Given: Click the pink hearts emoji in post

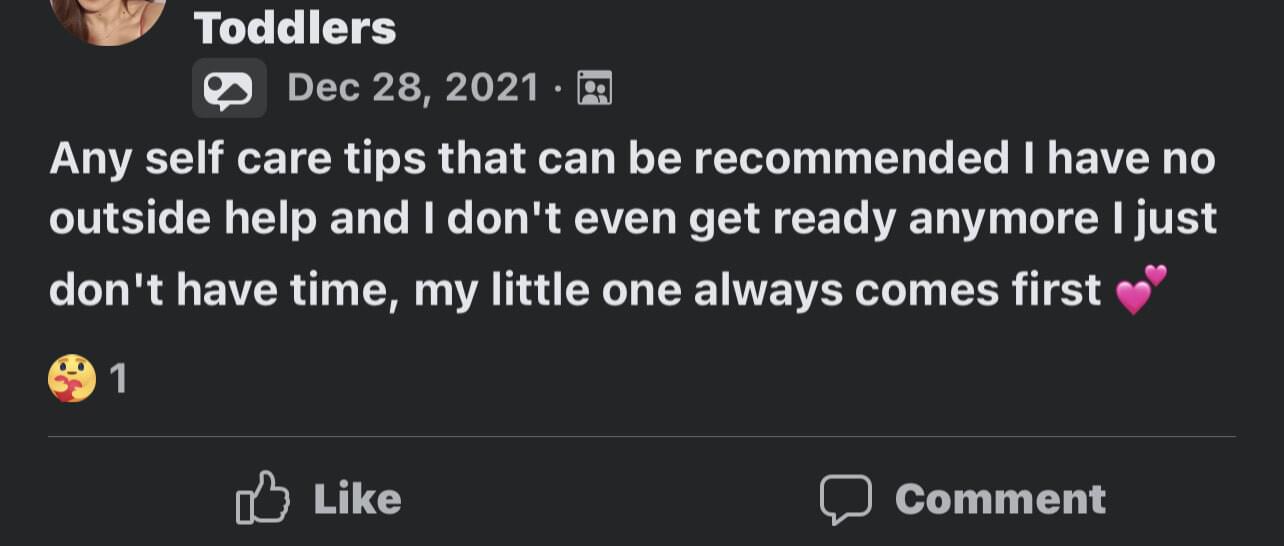Looking at the screenshot, I should click(x=1141, y=289).
